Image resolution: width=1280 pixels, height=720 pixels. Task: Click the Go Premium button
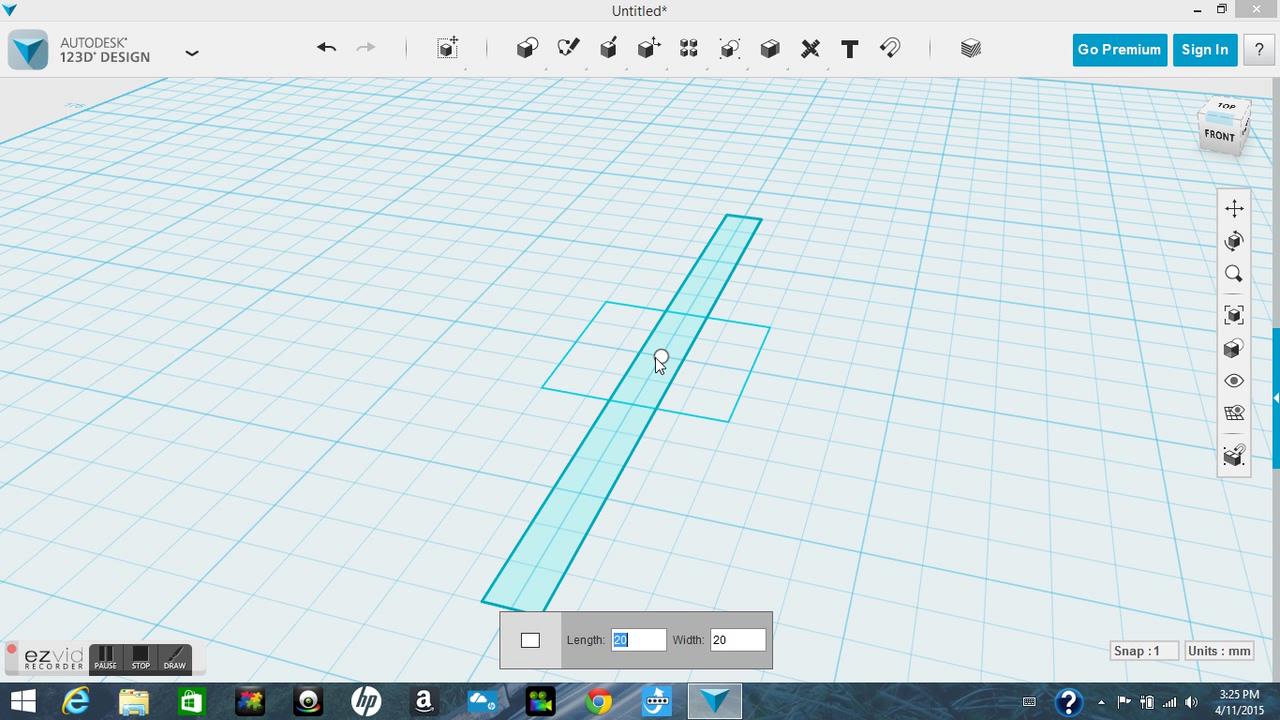[x=1119, y=50]
